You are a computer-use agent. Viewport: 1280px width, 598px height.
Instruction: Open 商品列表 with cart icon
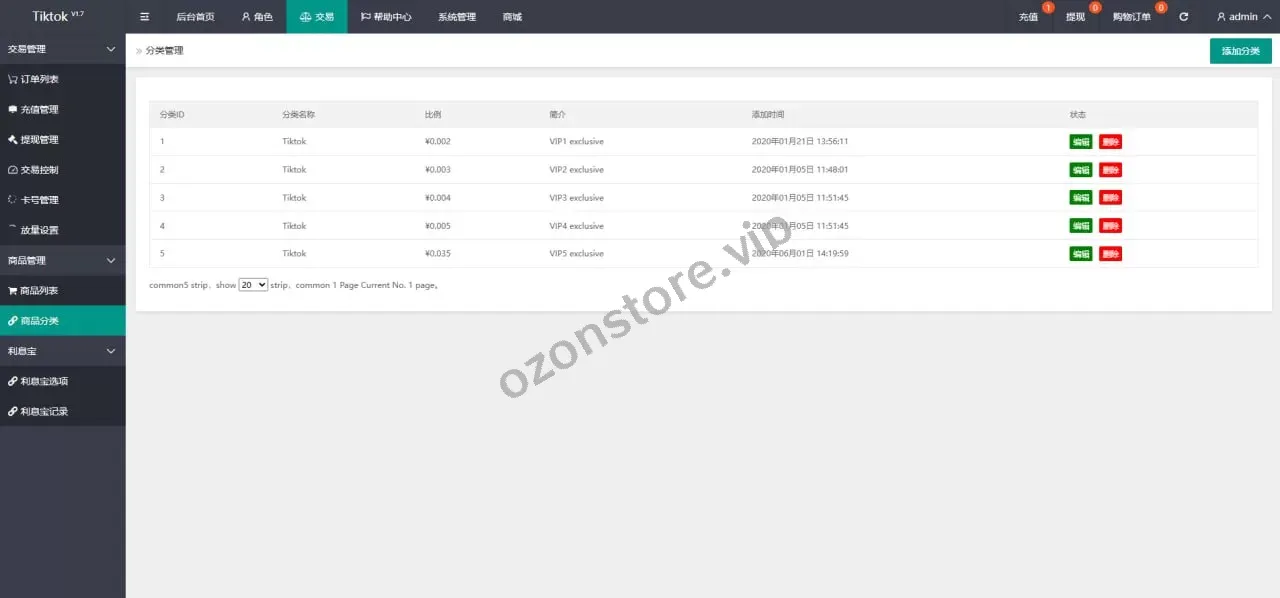pos(40,291)
